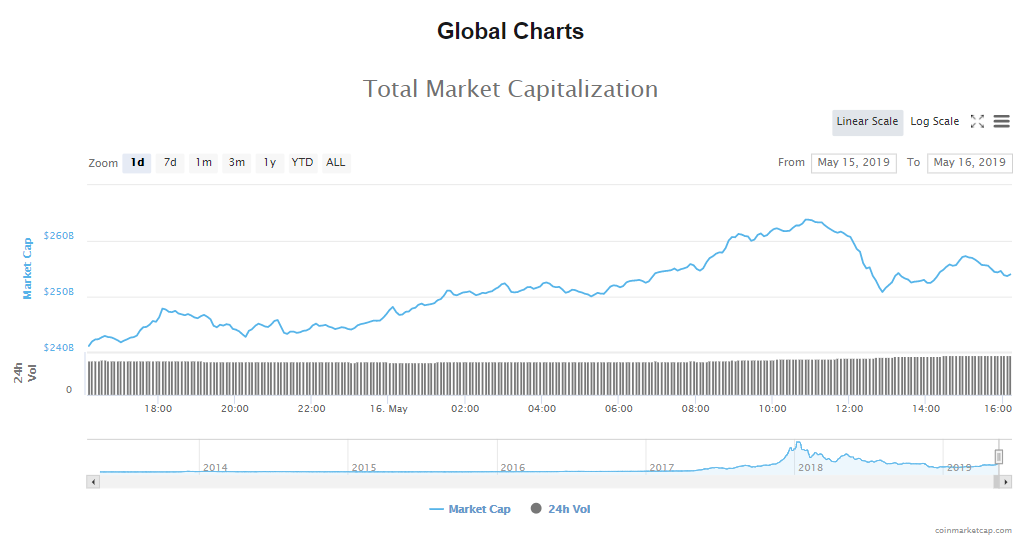Viewport: 1030px width, 548px height.
Task: Show ALL time range
Action: click(336, 163)
